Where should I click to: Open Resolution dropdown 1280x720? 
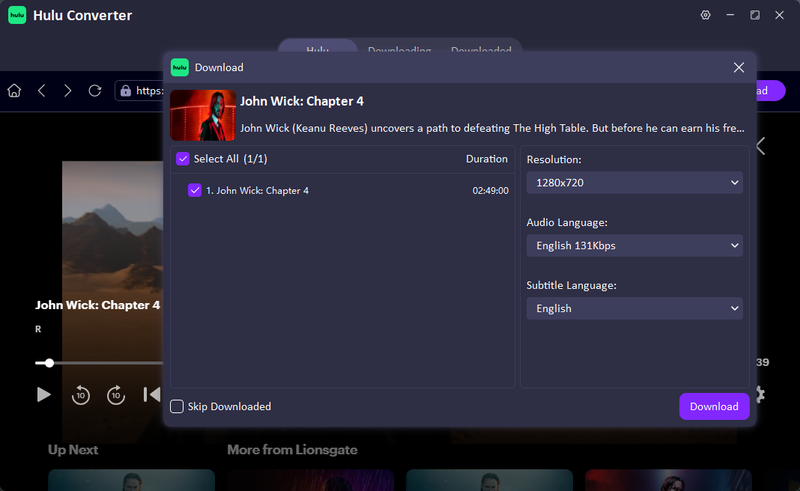[634, 183]
